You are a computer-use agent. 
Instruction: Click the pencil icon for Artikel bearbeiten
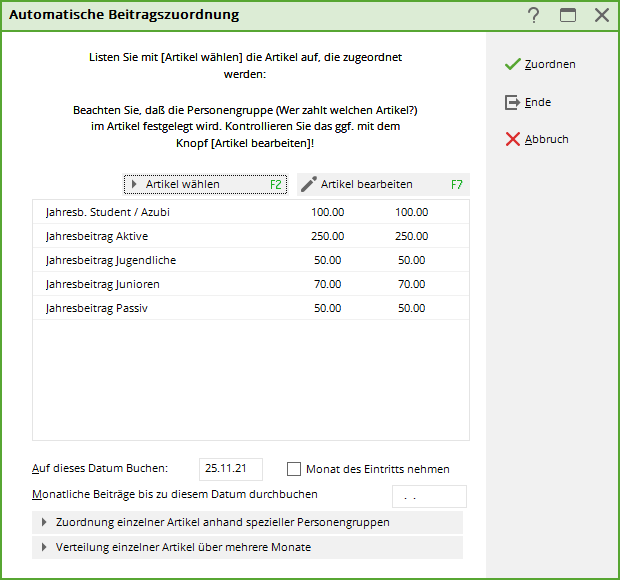309,184
